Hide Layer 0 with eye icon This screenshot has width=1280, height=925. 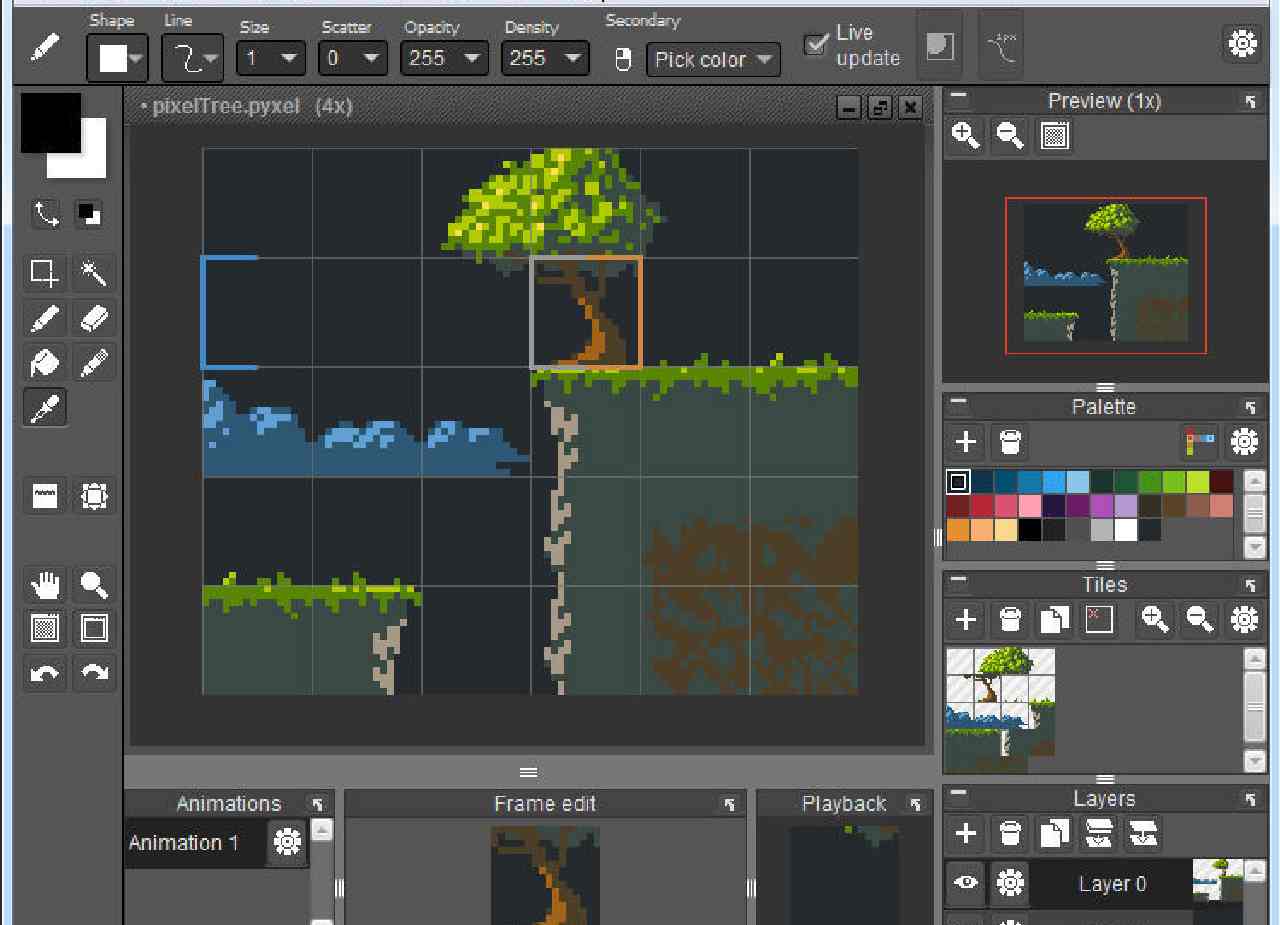click(x=965, y=882)
